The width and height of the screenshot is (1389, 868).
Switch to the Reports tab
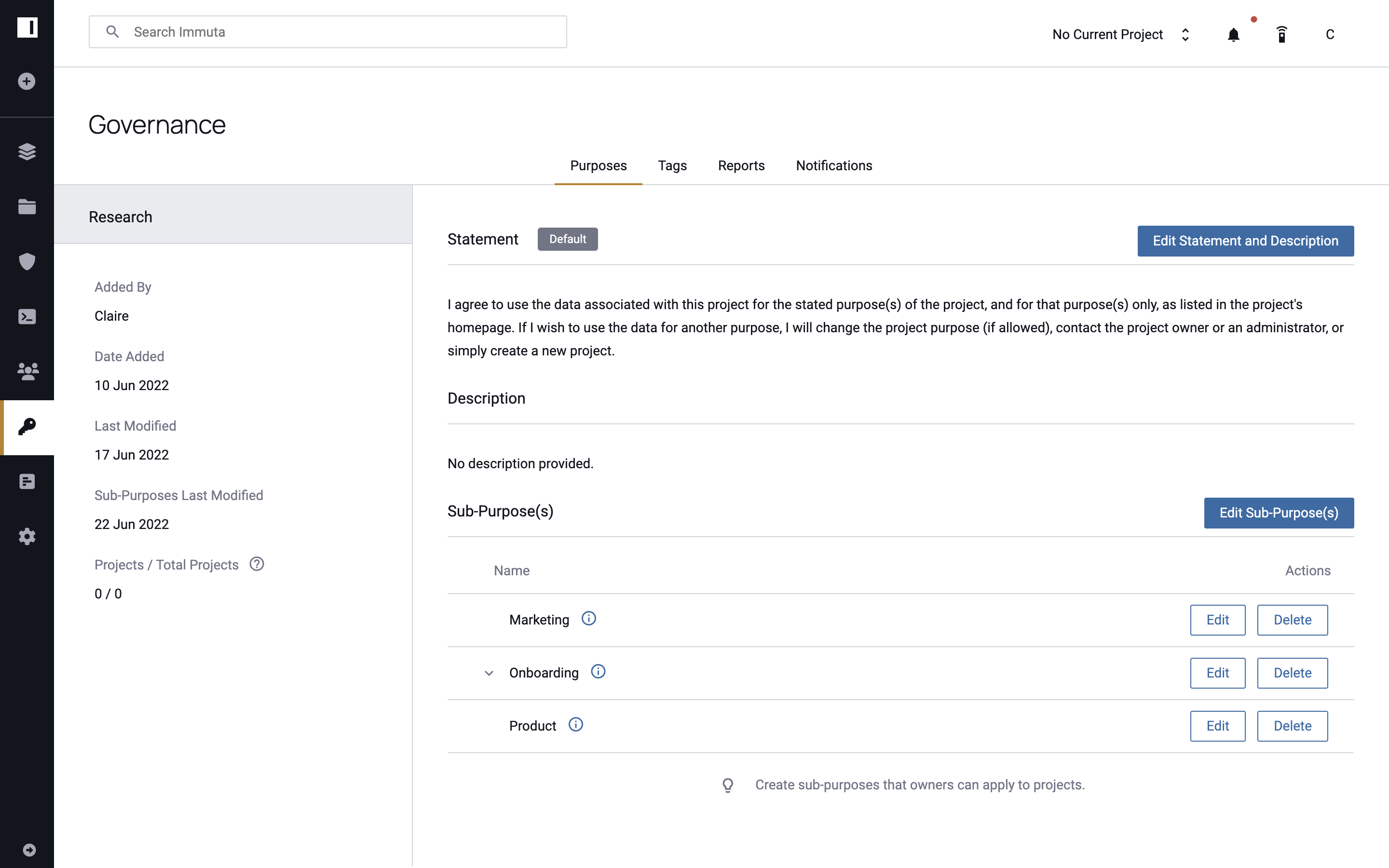(x=741, y=165)
